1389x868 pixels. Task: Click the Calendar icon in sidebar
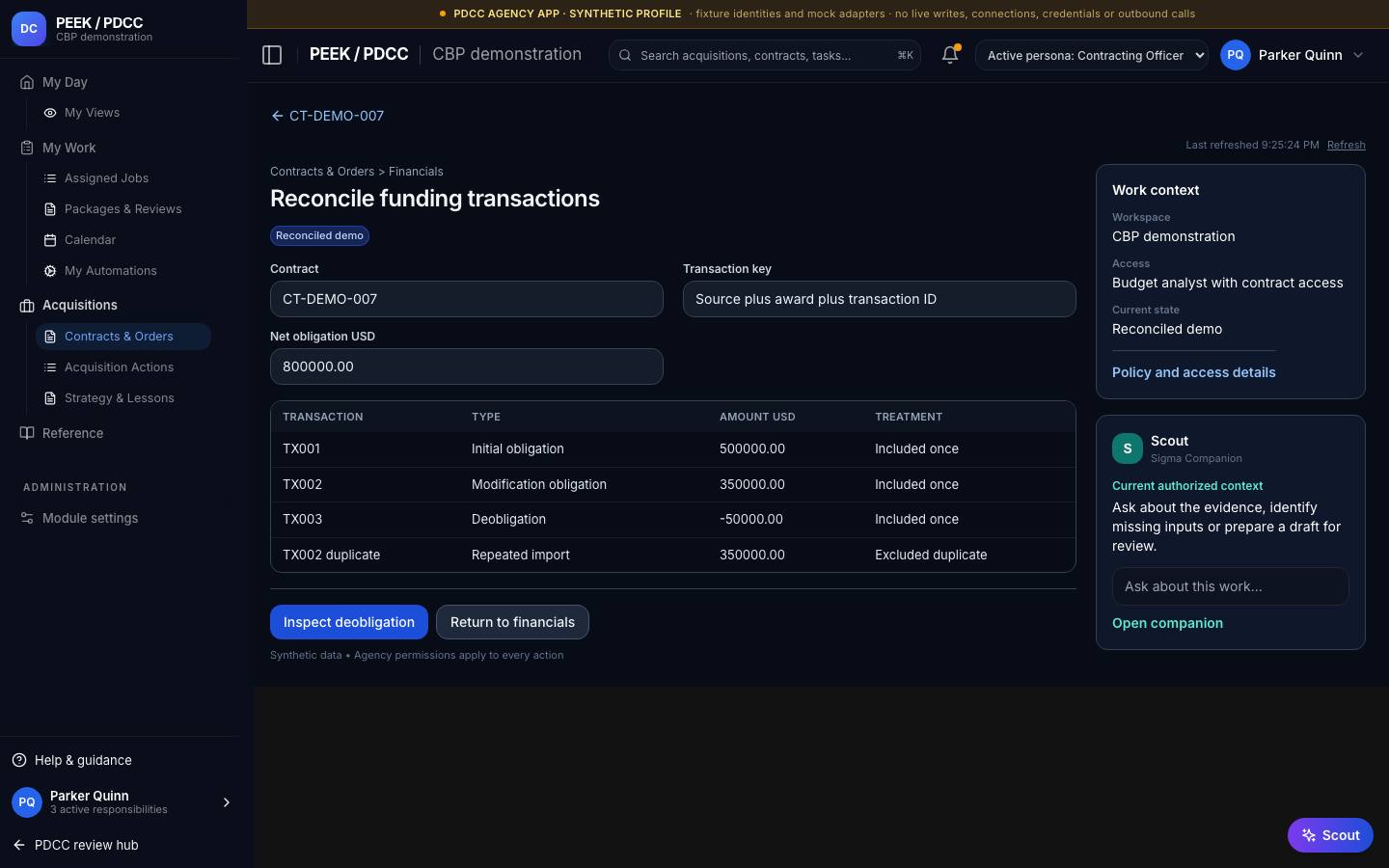click(50, 240)
